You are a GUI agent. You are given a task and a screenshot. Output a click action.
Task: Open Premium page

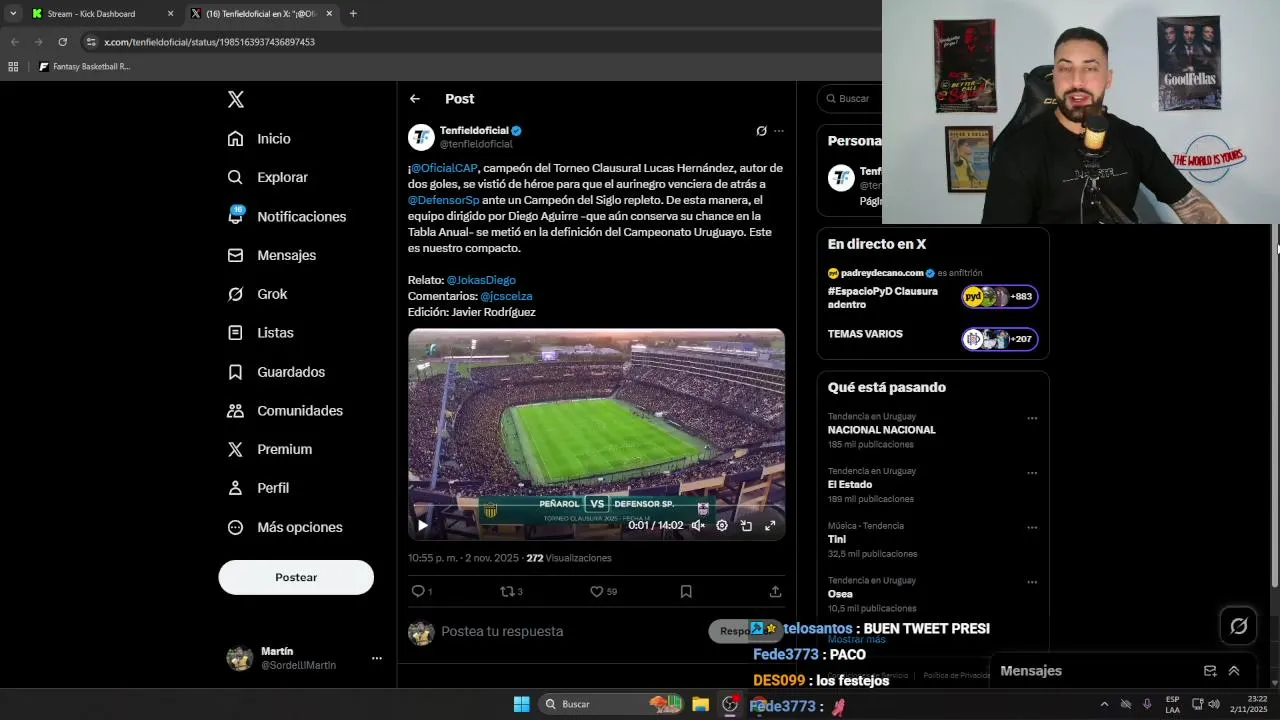point(269,450)
